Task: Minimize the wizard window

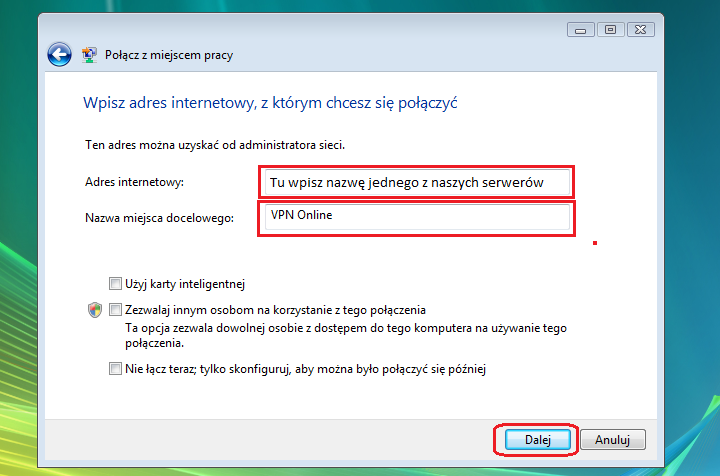Action: pyautogui.click(x=581, y=30)
